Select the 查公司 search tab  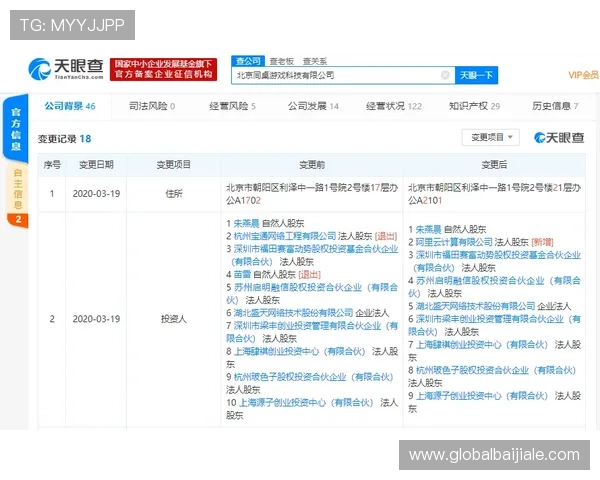click(248, 61)
